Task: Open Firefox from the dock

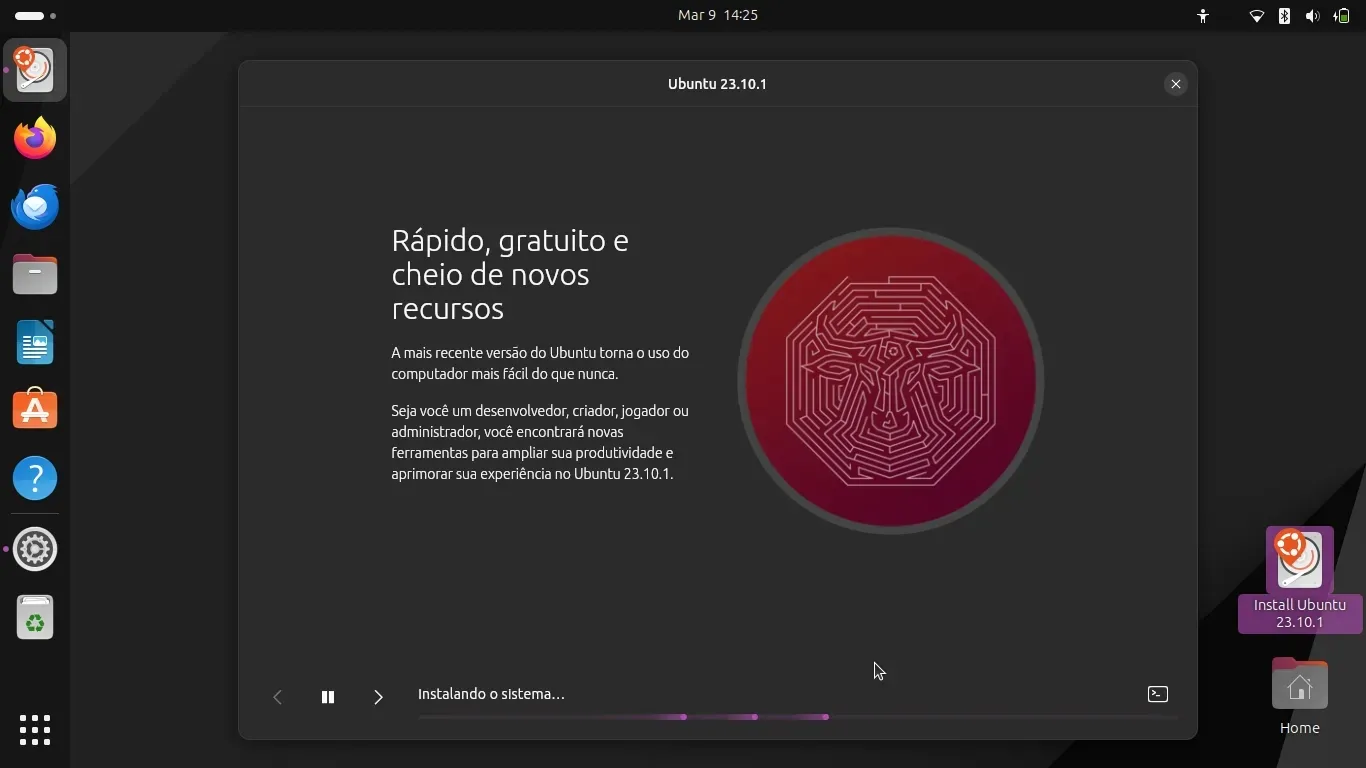Action: coord(35,138)
